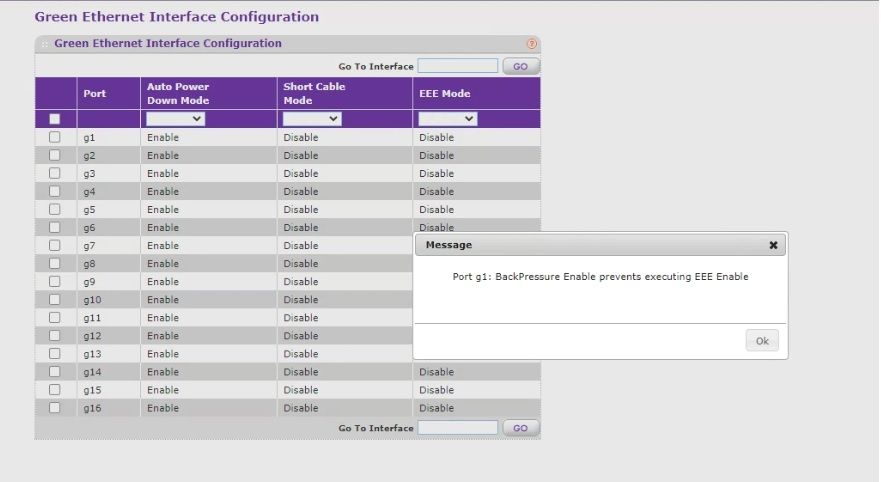Focus the bottom Go To Interface field
The height and width of the screenshot is (482, 881).
[457, 428]
